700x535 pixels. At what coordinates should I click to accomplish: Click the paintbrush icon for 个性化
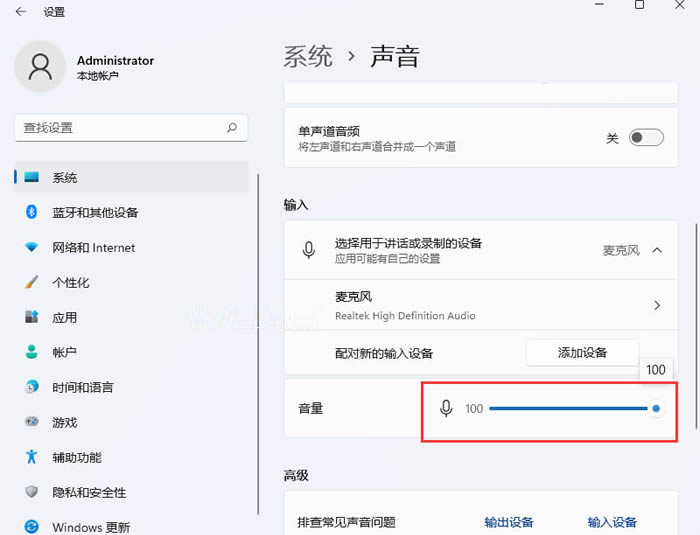click(x=31, y=282)
